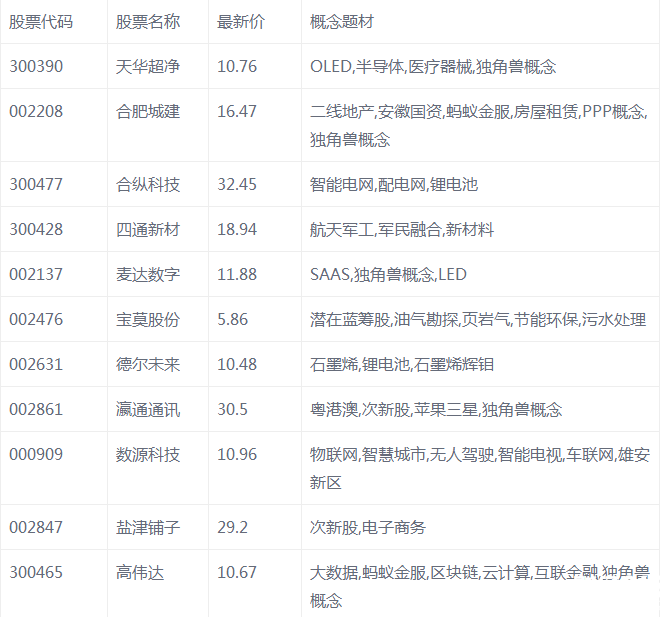Select stock code 002208
669x617 pixels.
coord(36,112)
